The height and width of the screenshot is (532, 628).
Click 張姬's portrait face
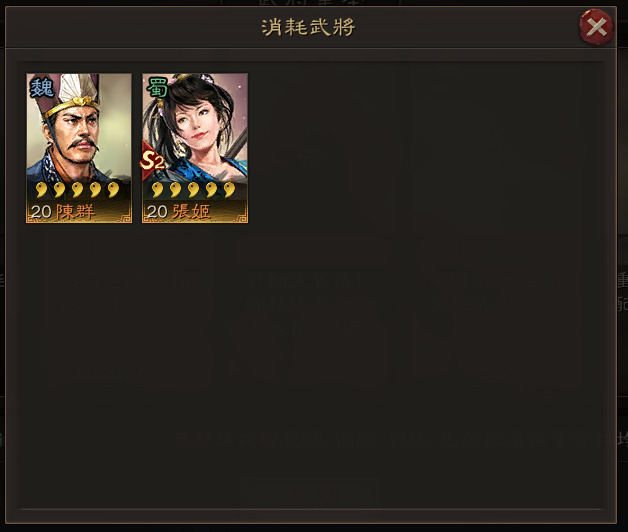click(196, 122)
